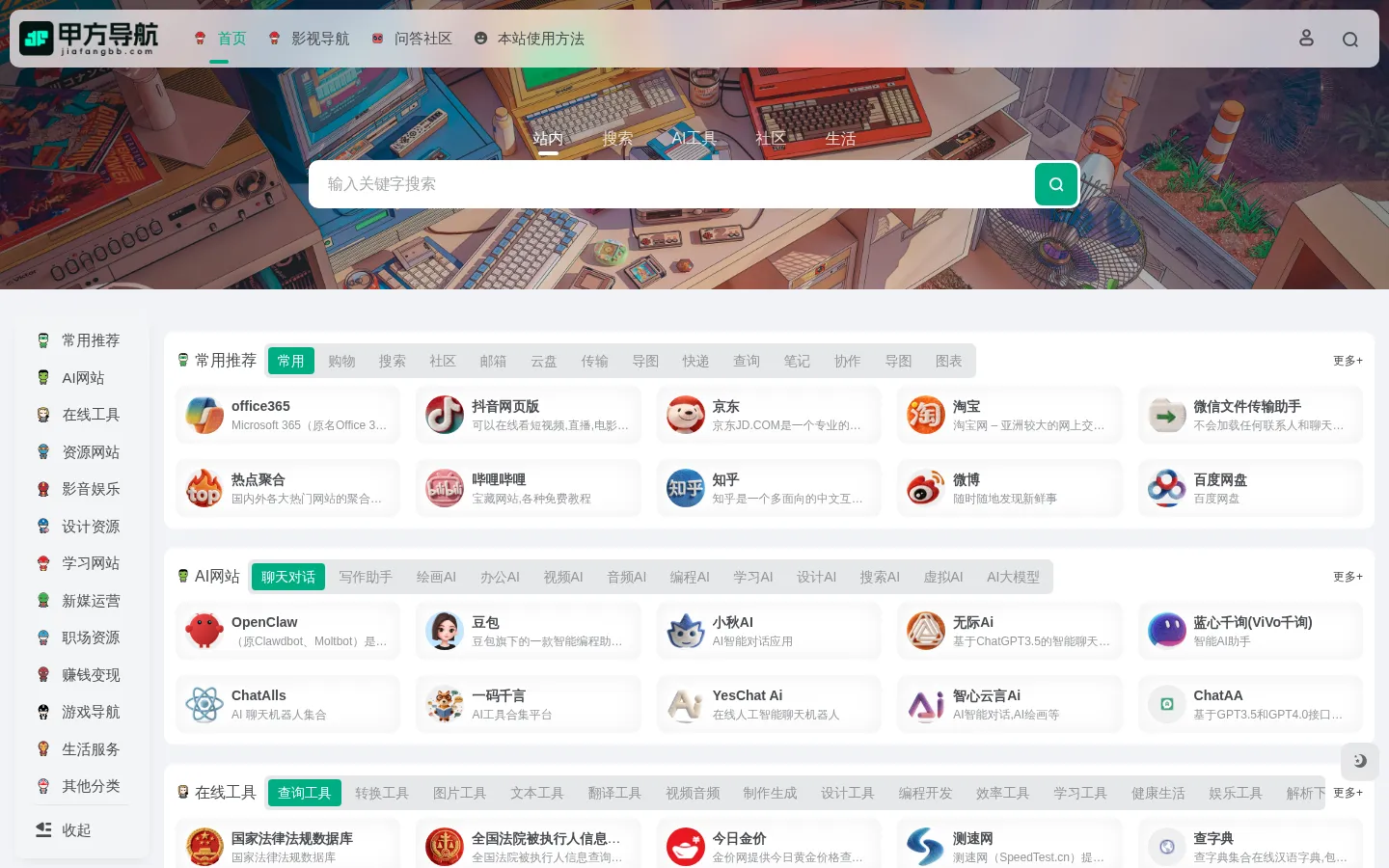Open the 一码千言 icon
This screenshot has height=868, width=1389.
coord(445,705)
